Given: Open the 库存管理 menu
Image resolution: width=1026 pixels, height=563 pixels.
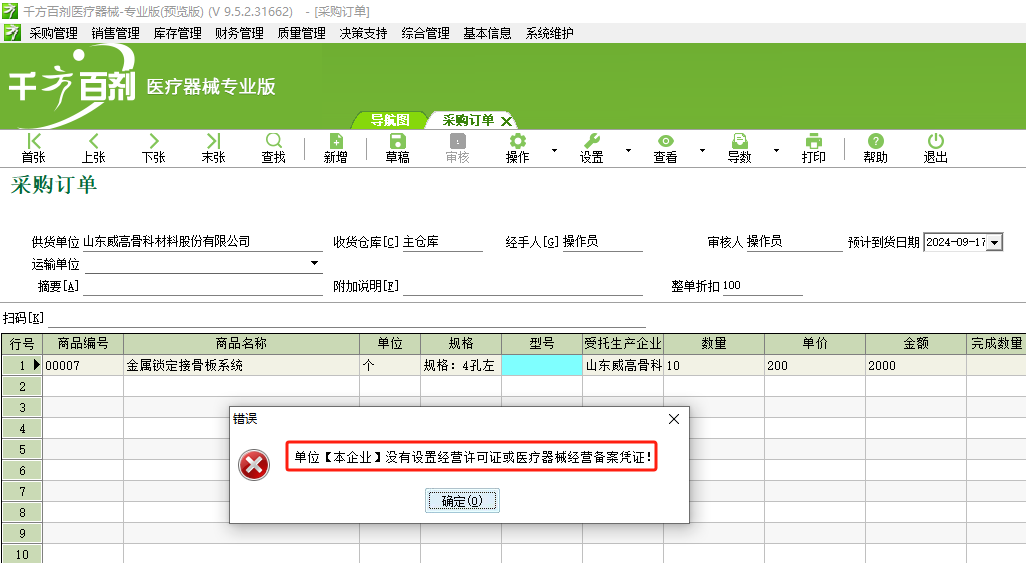Looking at the screenshot, I should click(x=178, y=33).
